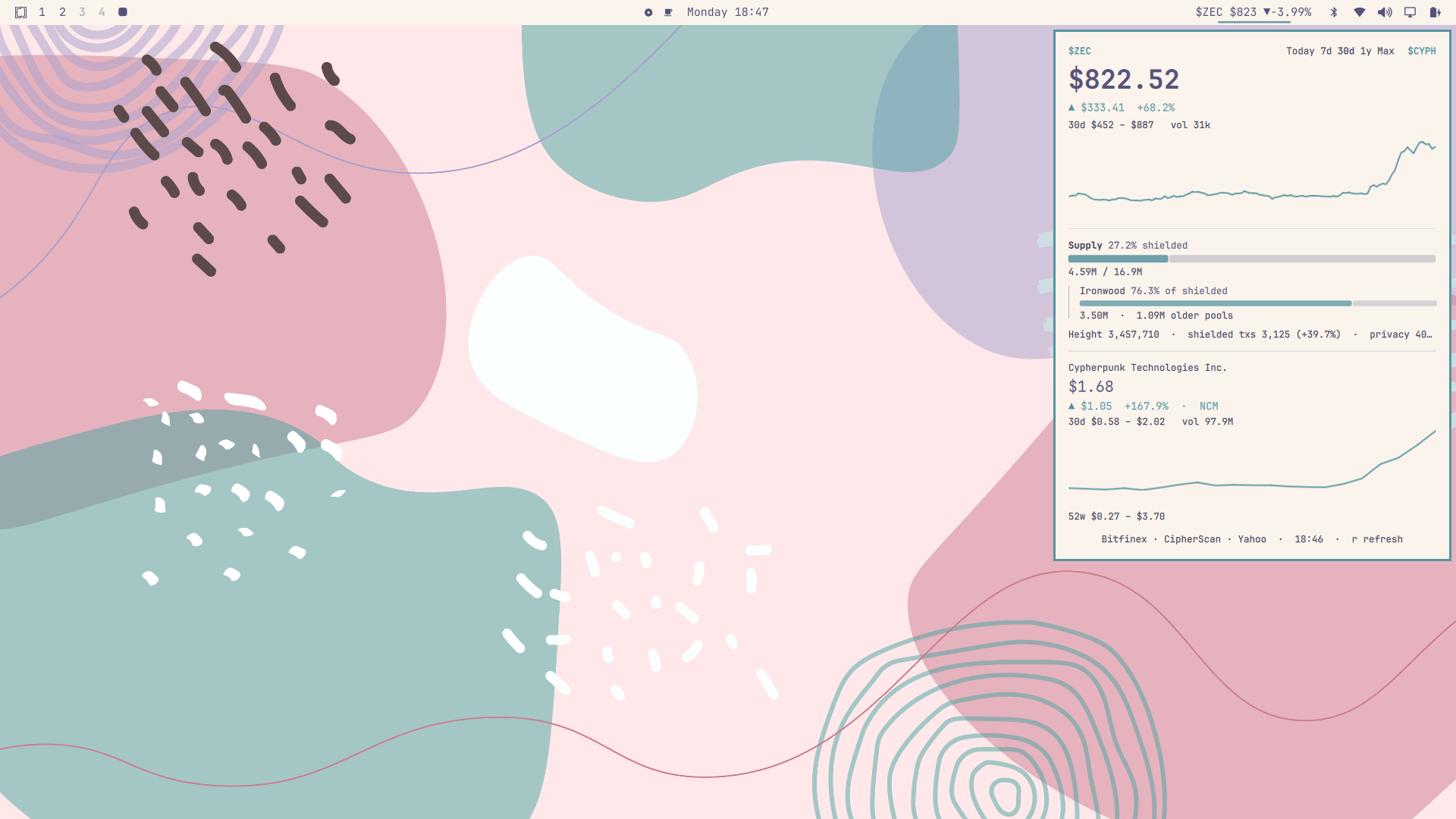Open the Bluetooth status icon
The width and height of the screenshot is (1456, 819).
pos(1334,12)
